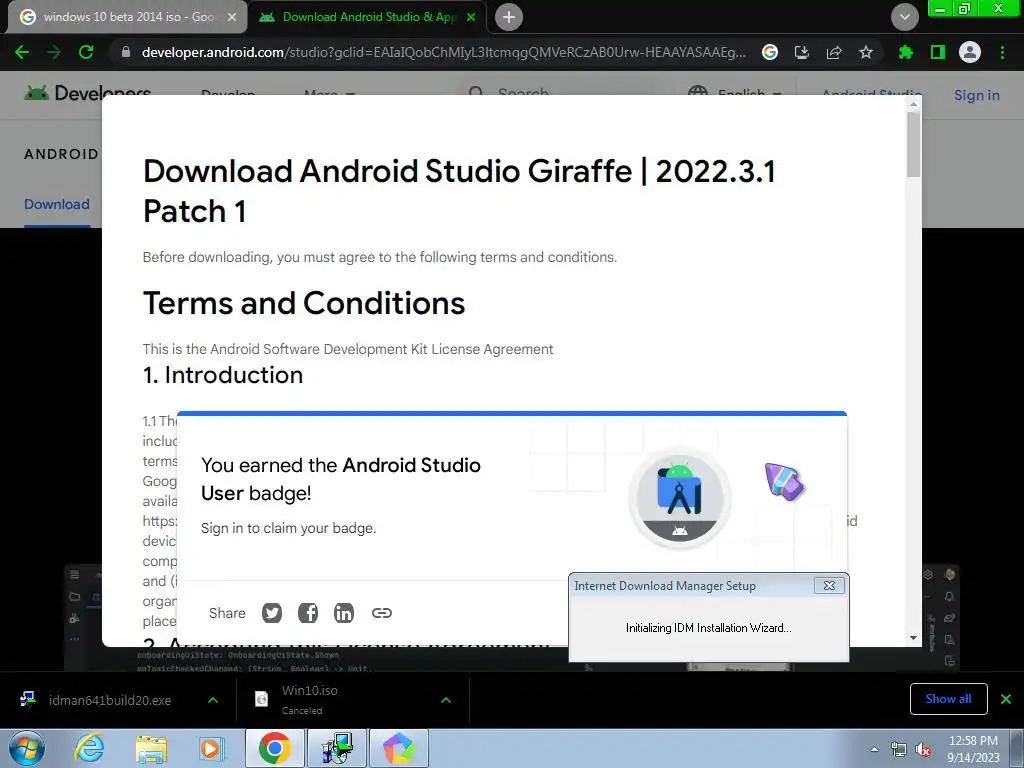Click the scroll up arrow in terms dialog

coord(913,104)
